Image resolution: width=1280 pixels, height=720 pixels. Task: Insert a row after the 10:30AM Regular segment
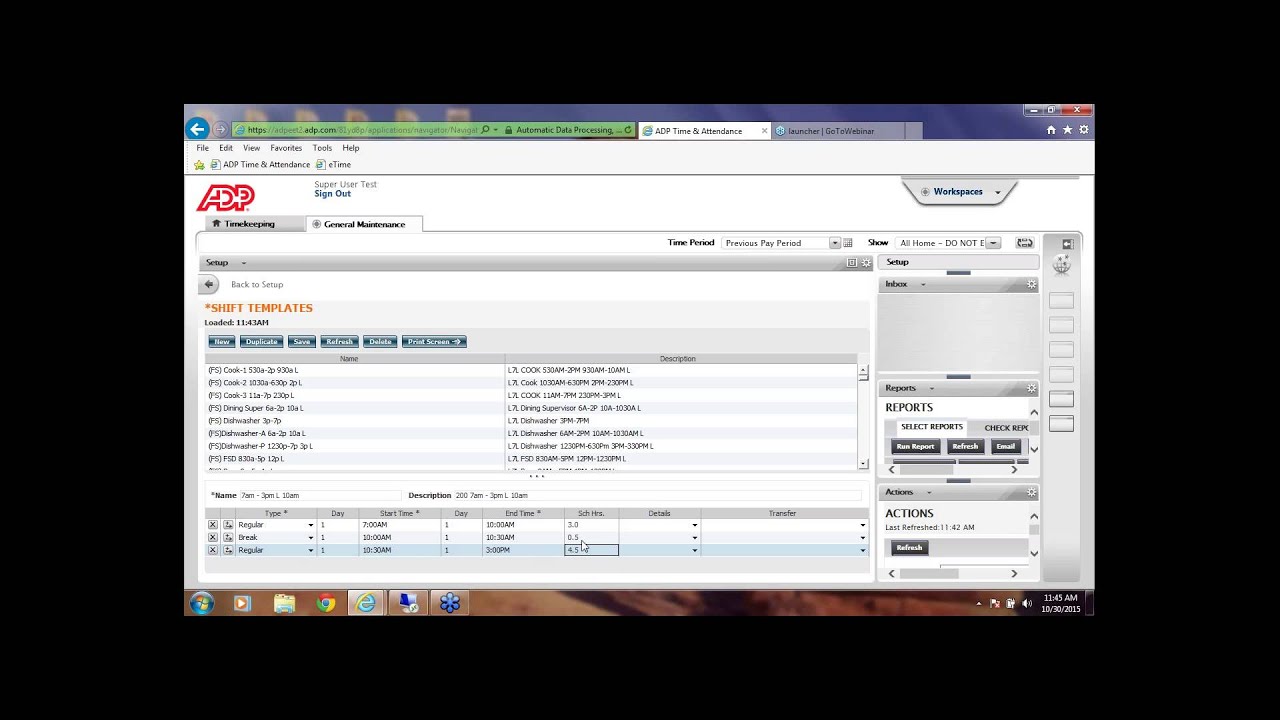pos(228,550)
